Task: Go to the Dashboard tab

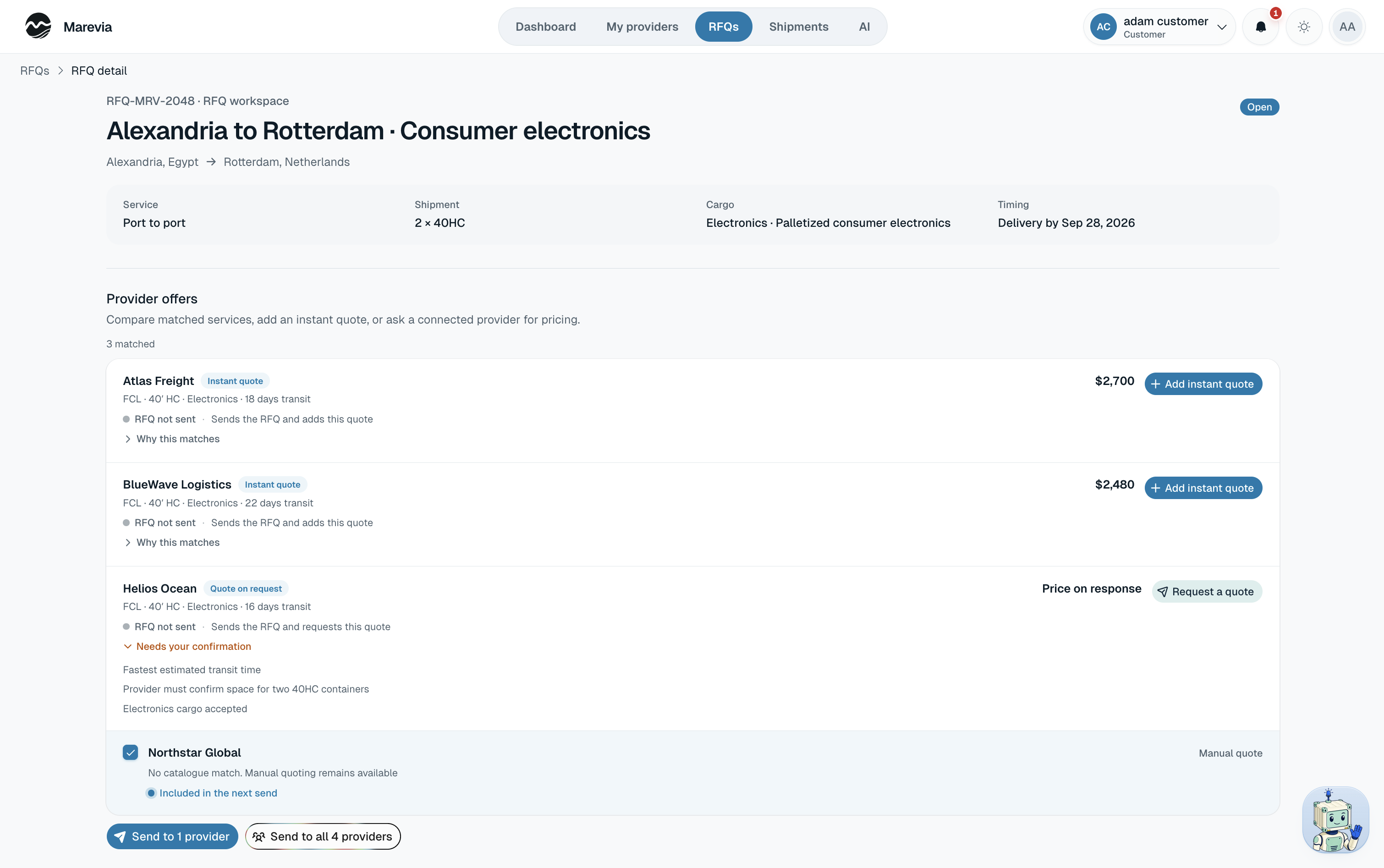Action: (545, 27)
